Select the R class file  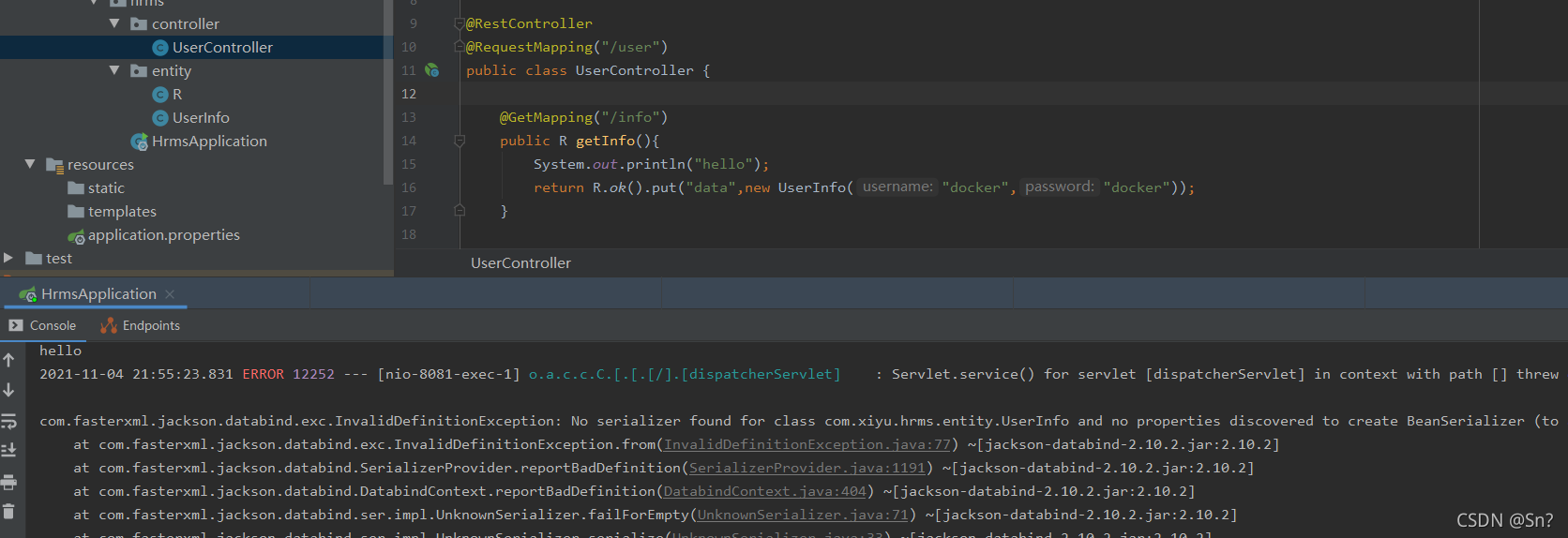[x=177, y=94]
